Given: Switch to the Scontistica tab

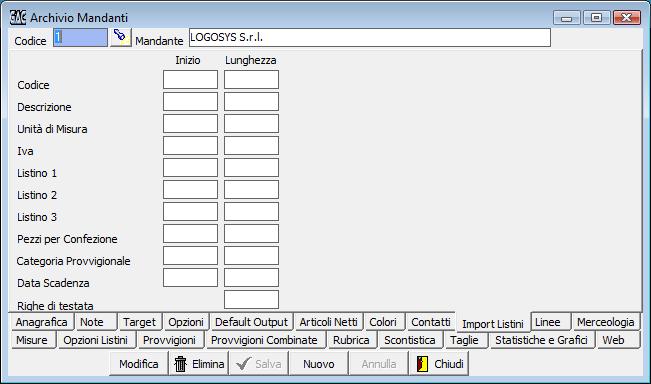Looking at the screenshot, I should (x=411, y=340).
